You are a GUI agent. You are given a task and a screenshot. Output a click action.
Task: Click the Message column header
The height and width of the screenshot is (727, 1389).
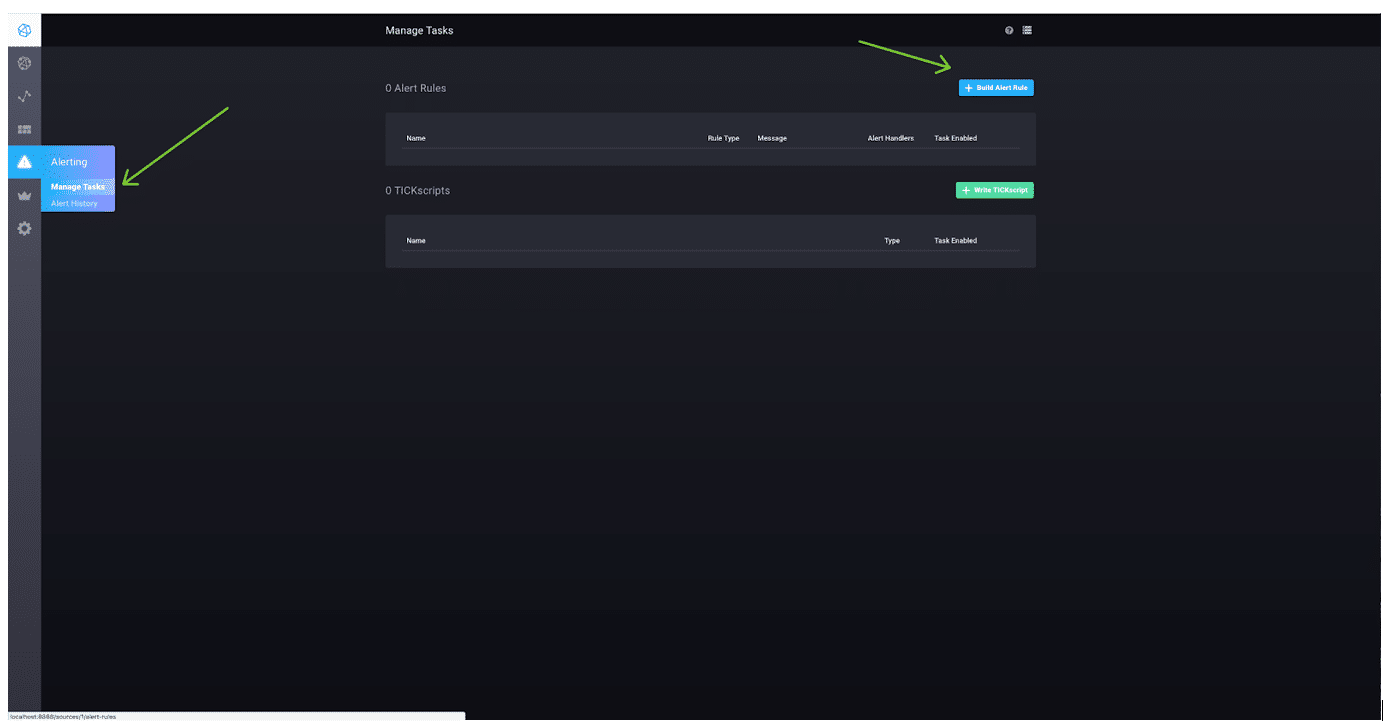tap(772, 138)
